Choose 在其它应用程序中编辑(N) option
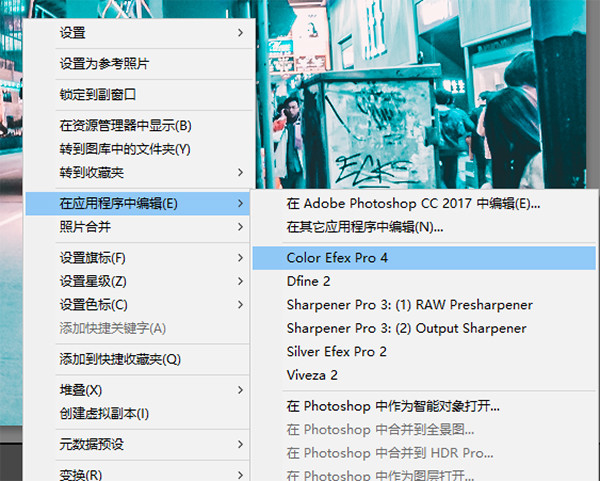600x481 pixels. 365,227
